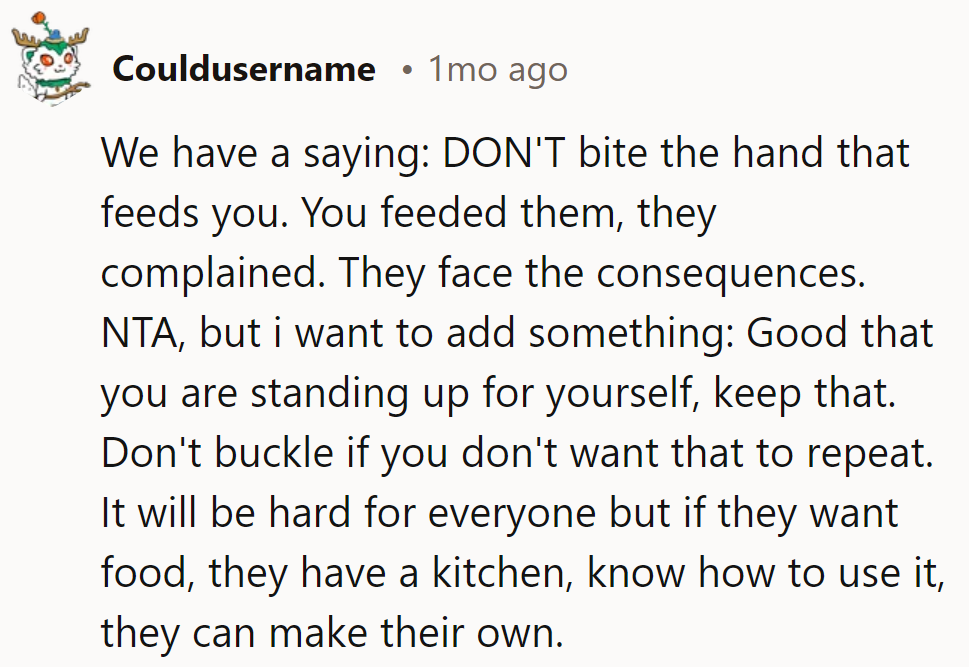Viewport: 969px width, 667px height.
Task: Click the bullet separator before the timestamp
Action: coord(406,70)
